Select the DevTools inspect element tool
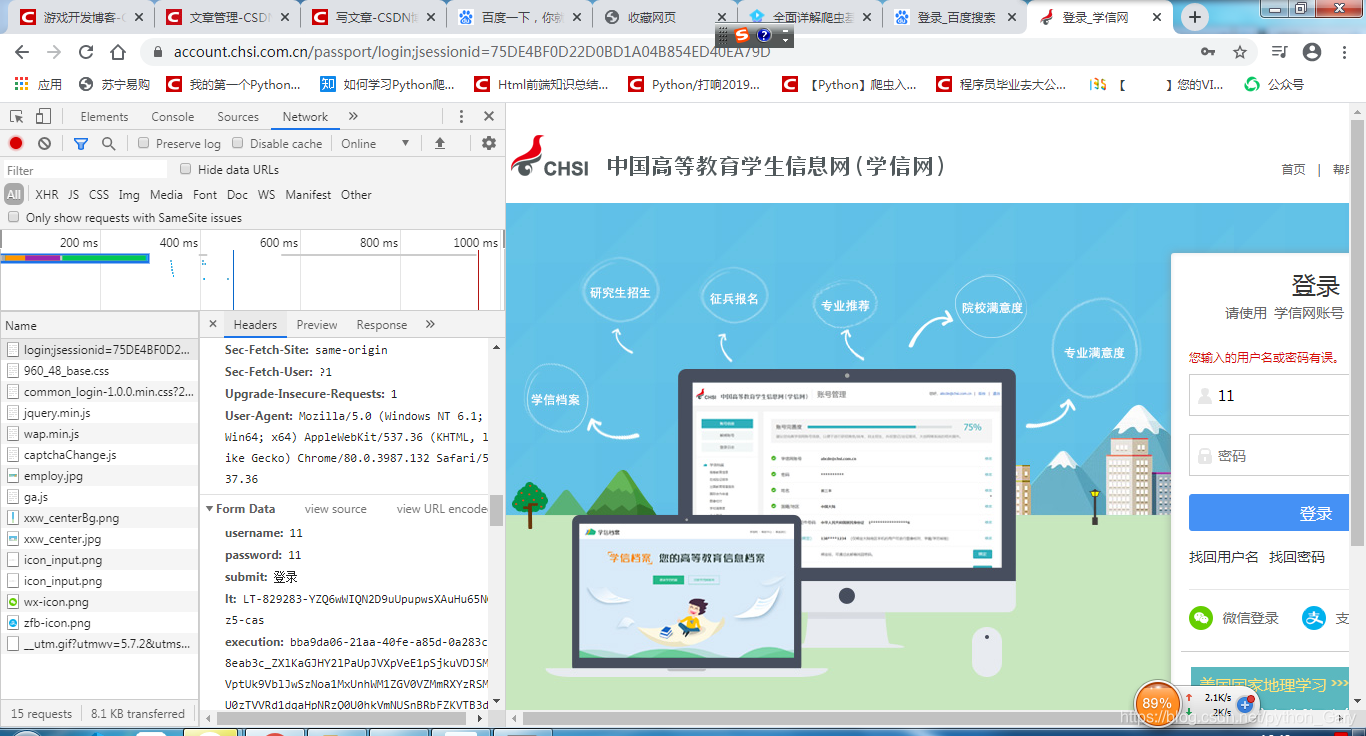This screenshot has width=1366, height=736. click(x=16, y=117)
